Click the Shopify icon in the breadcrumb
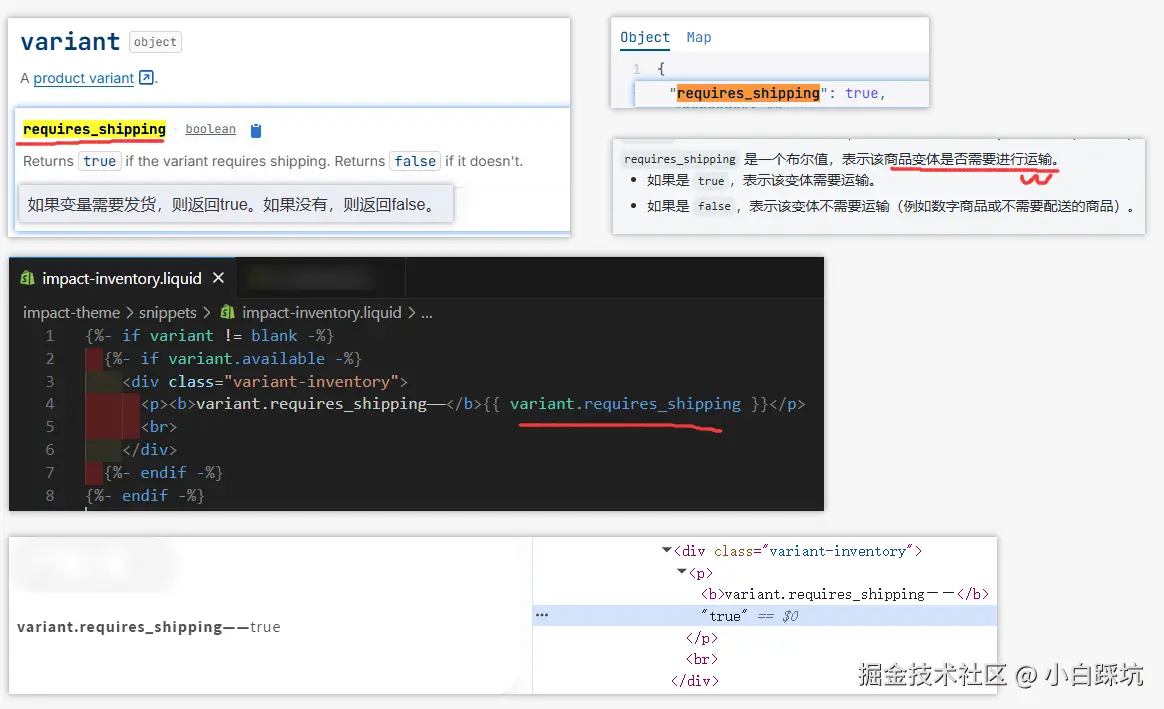The image size is (1164, 709). coord(227,313)
